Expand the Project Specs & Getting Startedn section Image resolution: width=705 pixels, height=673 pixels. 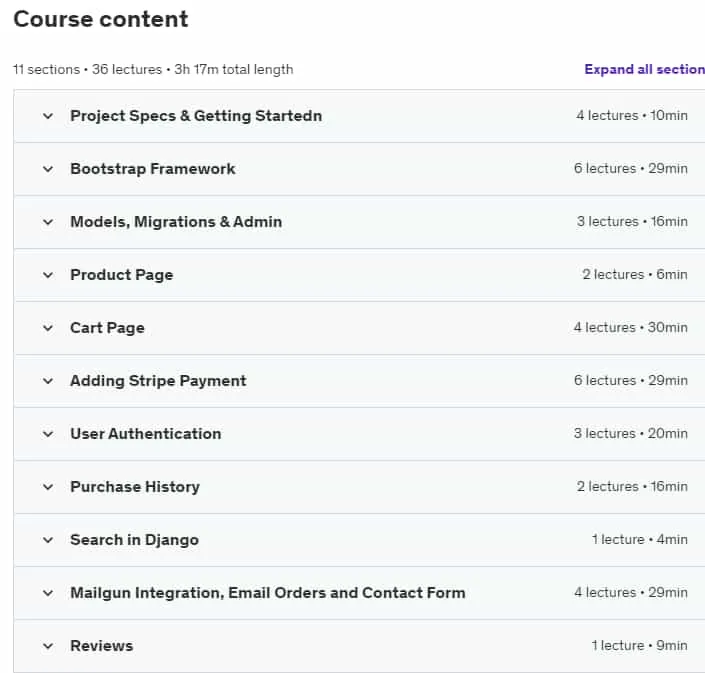[x=359, y=116]
